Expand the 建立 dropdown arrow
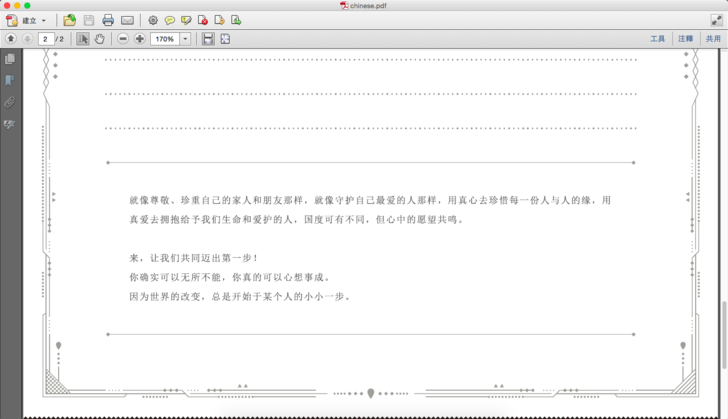 click(x=44, y=20)
